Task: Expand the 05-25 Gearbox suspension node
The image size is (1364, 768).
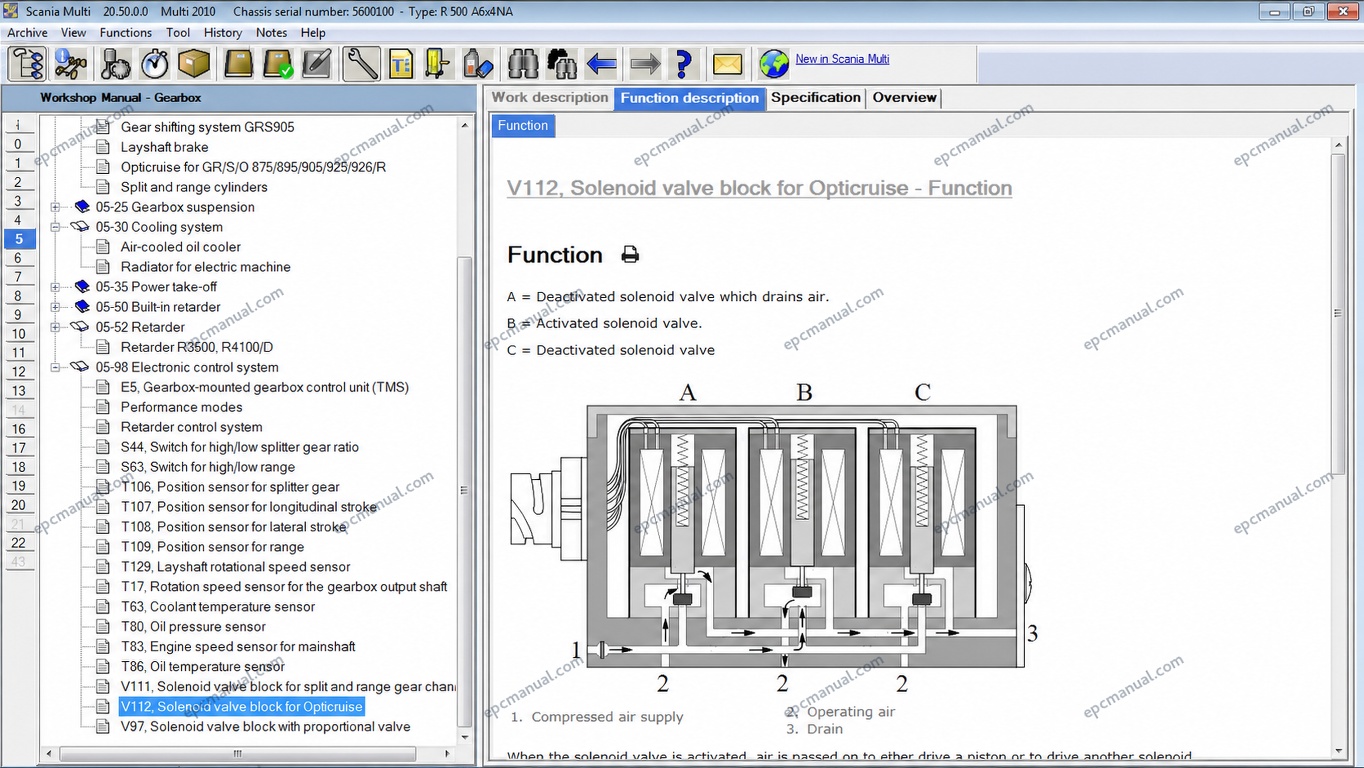Action: pos(56,207)
